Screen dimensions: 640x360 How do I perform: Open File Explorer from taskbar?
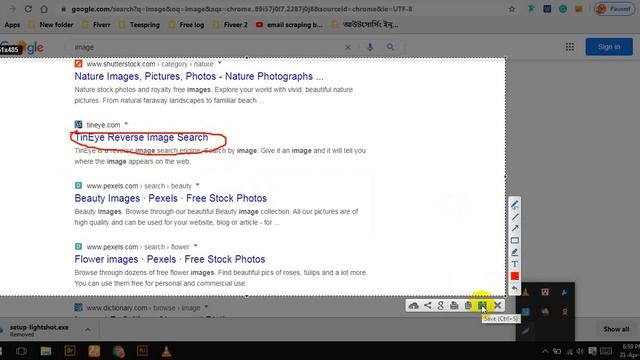click(46, 351)
